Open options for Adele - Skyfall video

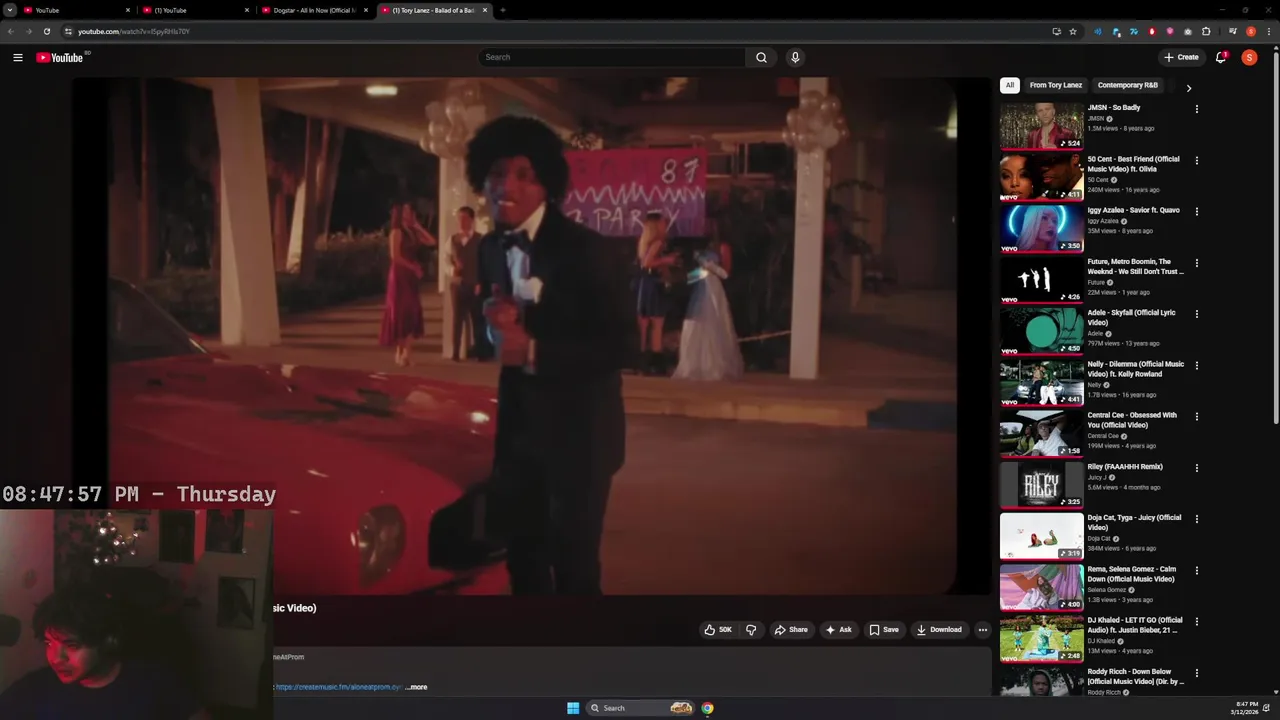coord(1197,314)
